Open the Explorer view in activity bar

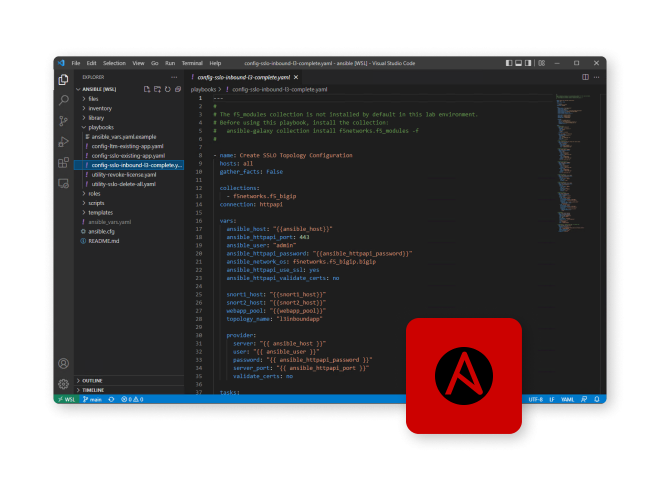pos(64,80)
